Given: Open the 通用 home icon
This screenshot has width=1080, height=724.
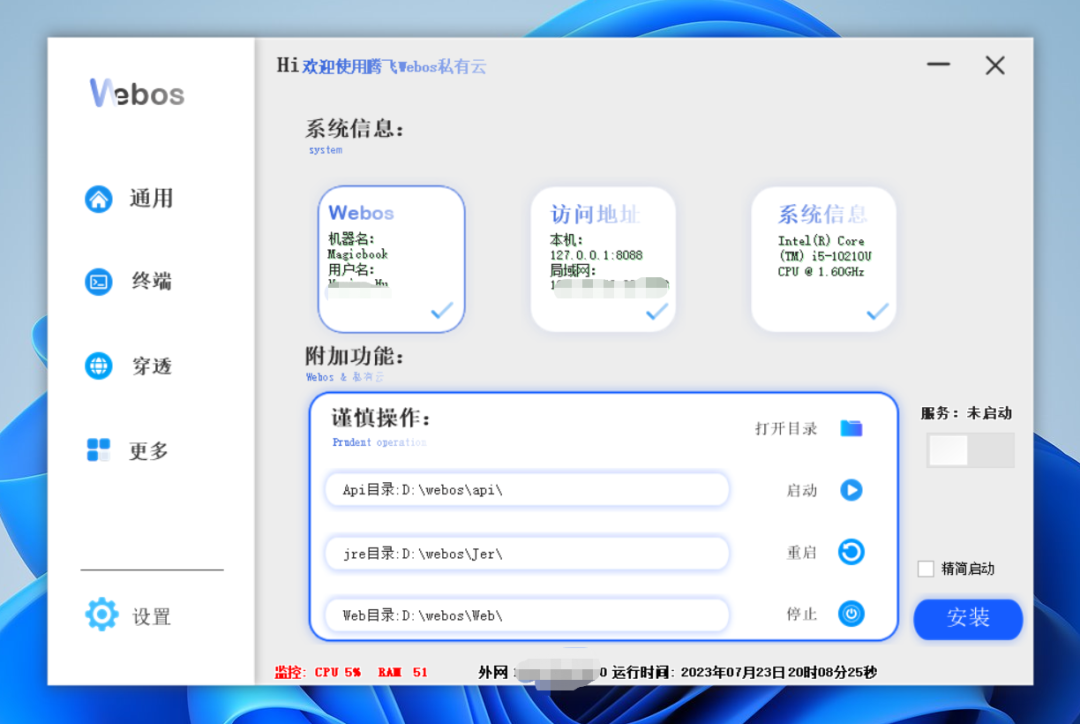Looking at the screenshot, I should (98, 199).
